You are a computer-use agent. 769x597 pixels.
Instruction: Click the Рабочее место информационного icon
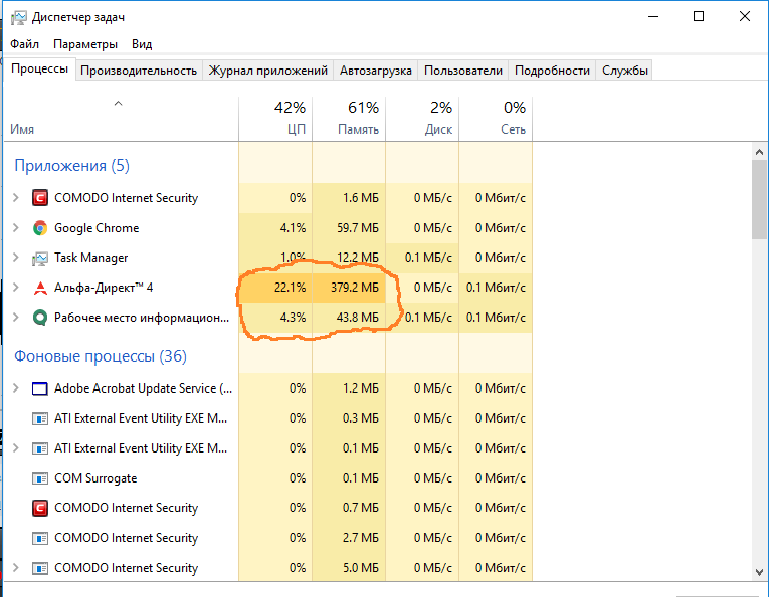pos(40,318)
